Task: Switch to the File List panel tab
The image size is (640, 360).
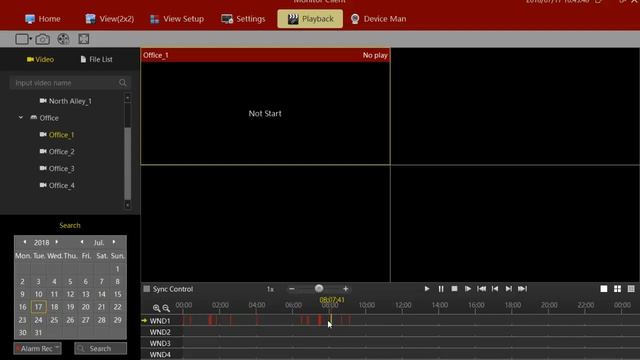Action: [x=96, y=59]
